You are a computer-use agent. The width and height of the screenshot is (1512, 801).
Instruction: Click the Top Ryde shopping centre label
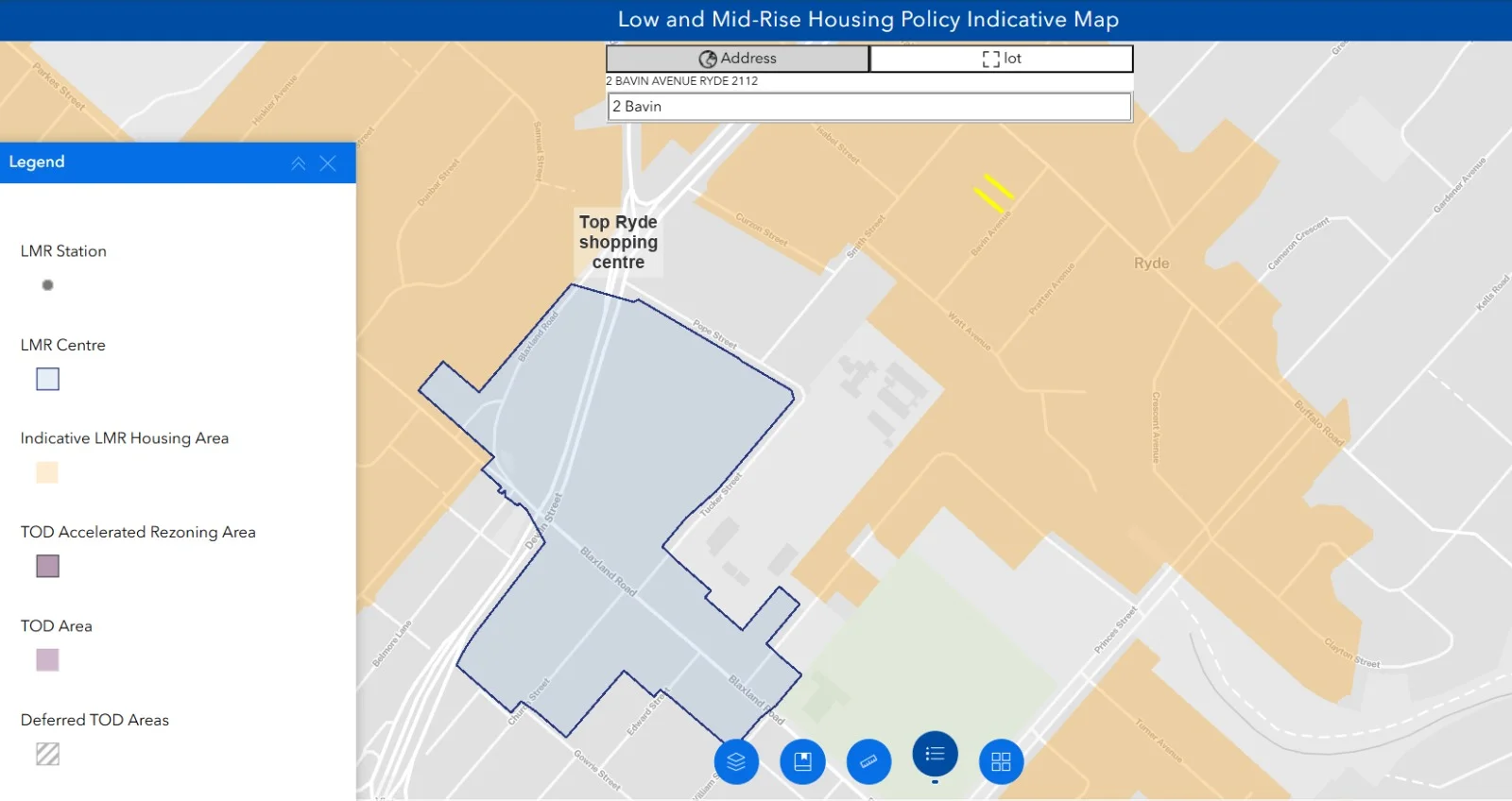pos(618,242)
